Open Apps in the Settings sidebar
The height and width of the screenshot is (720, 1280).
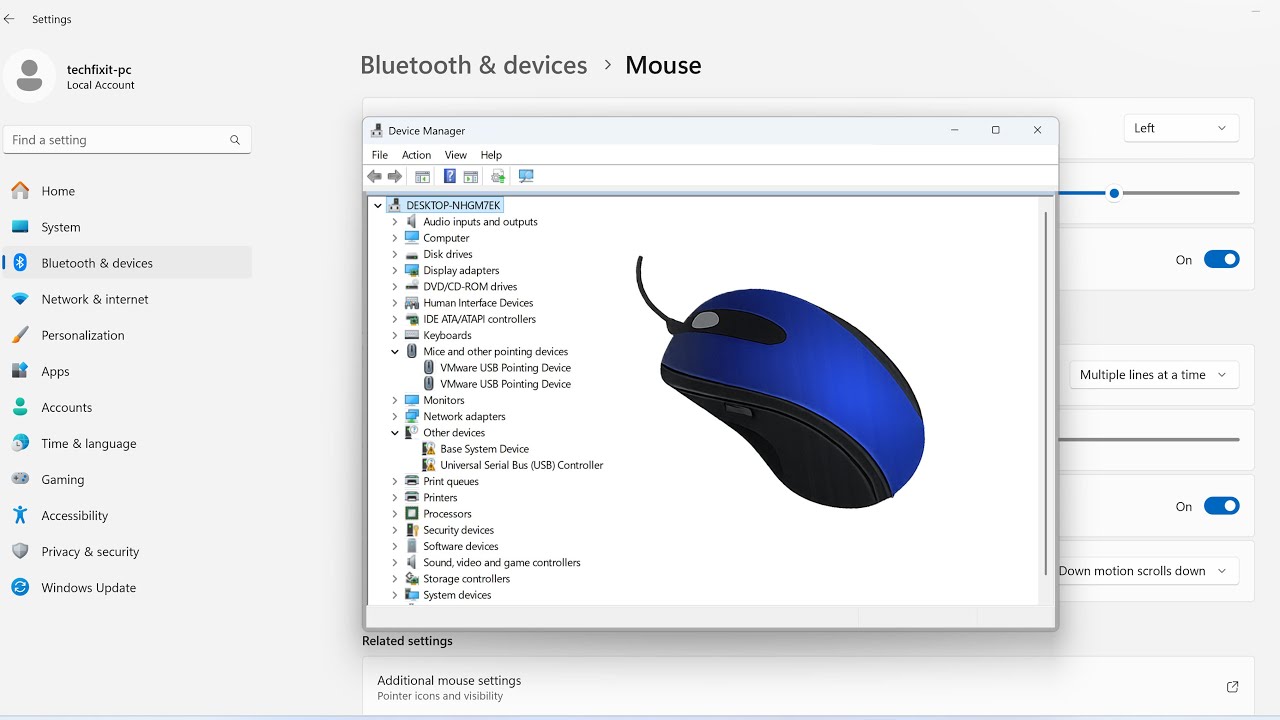pyautogui.click(x=127, y=371)
